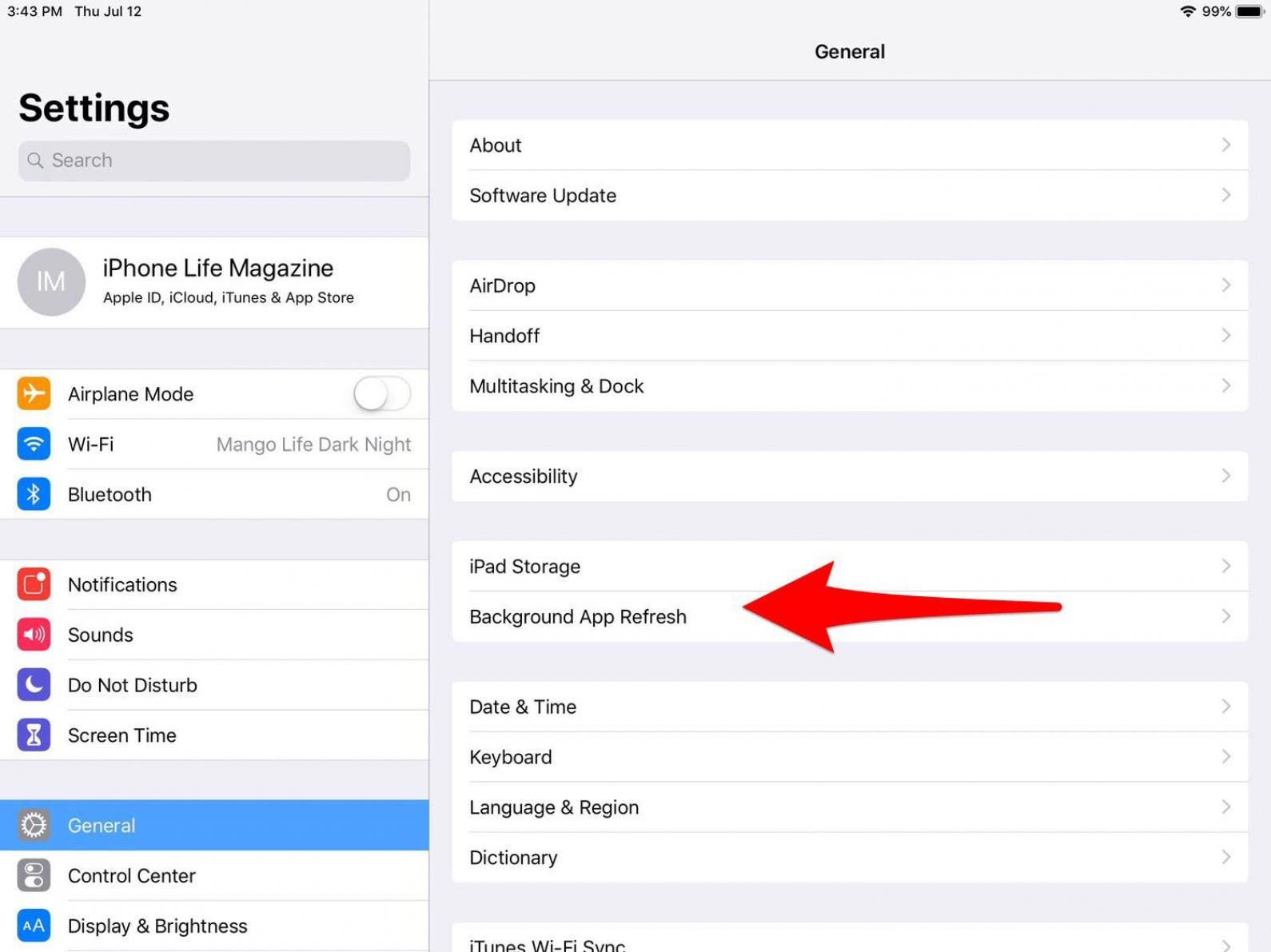Tap the Display & Brightness AA icon
The width and height of the screenshot is (1271, 952).
[34, 926]
